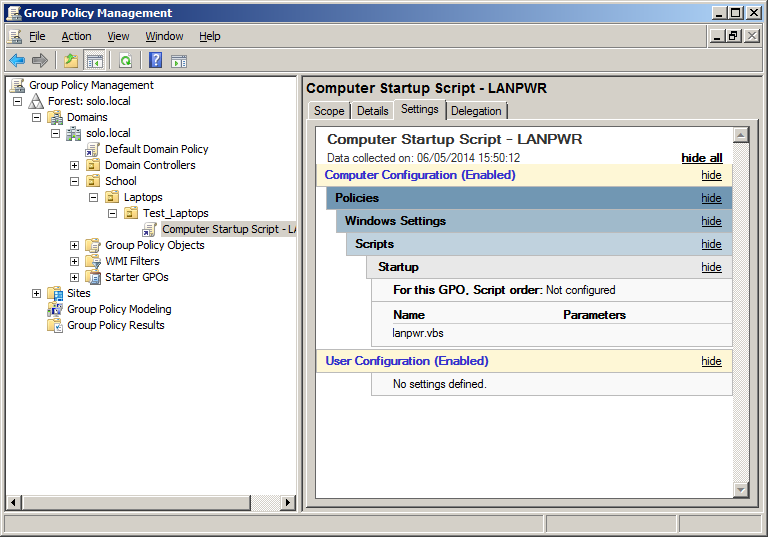Switch to the Details tab
This screenshot has height=537, width=768.
coord(373,111)
